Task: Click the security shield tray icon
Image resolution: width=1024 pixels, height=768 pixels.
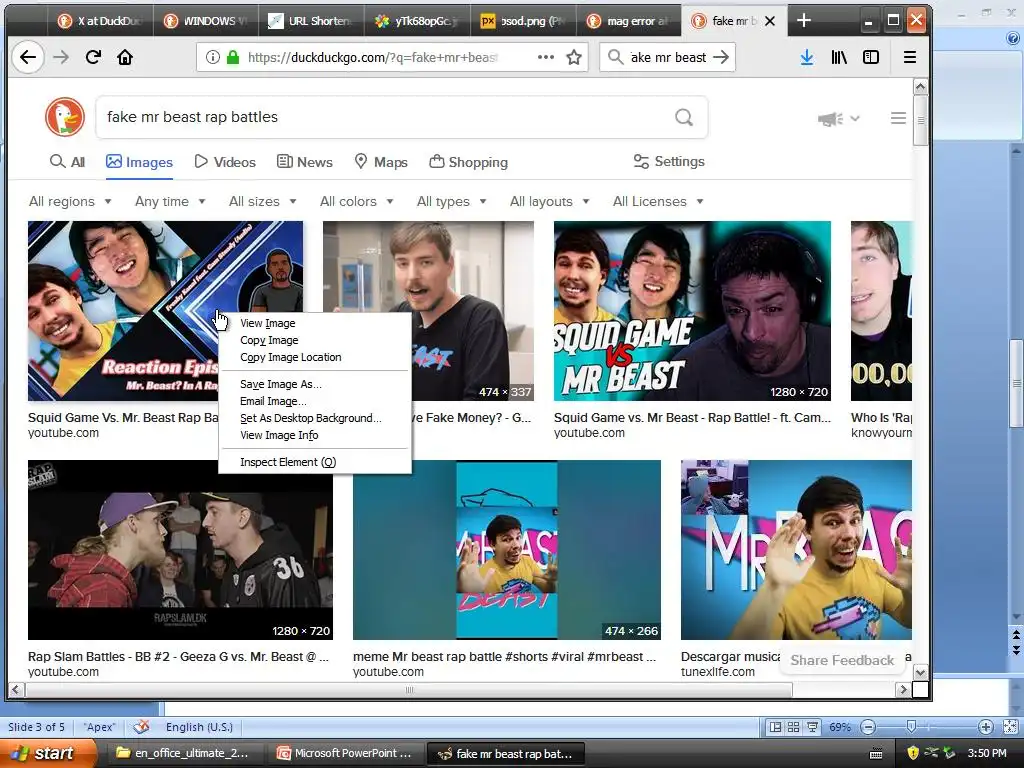Action: click(912, 753)
